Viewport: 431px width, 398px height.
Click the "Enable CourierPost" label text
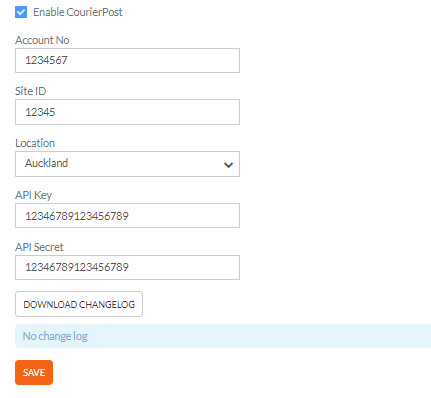78,12
